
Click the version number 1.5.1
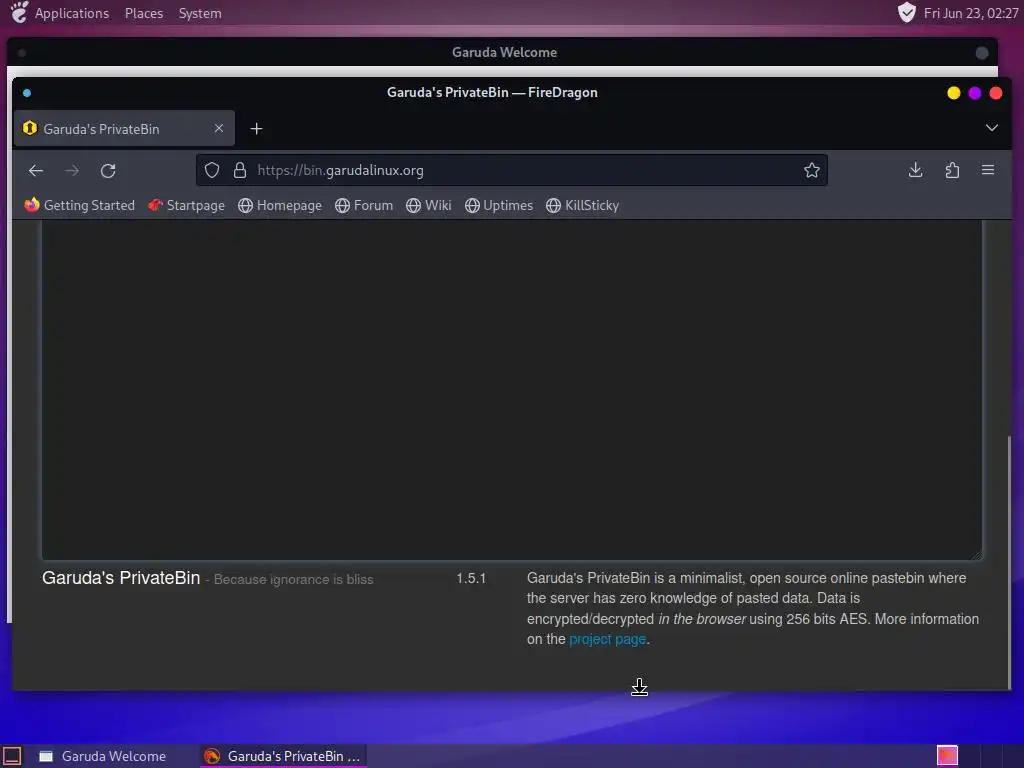(x=471, y=579)
